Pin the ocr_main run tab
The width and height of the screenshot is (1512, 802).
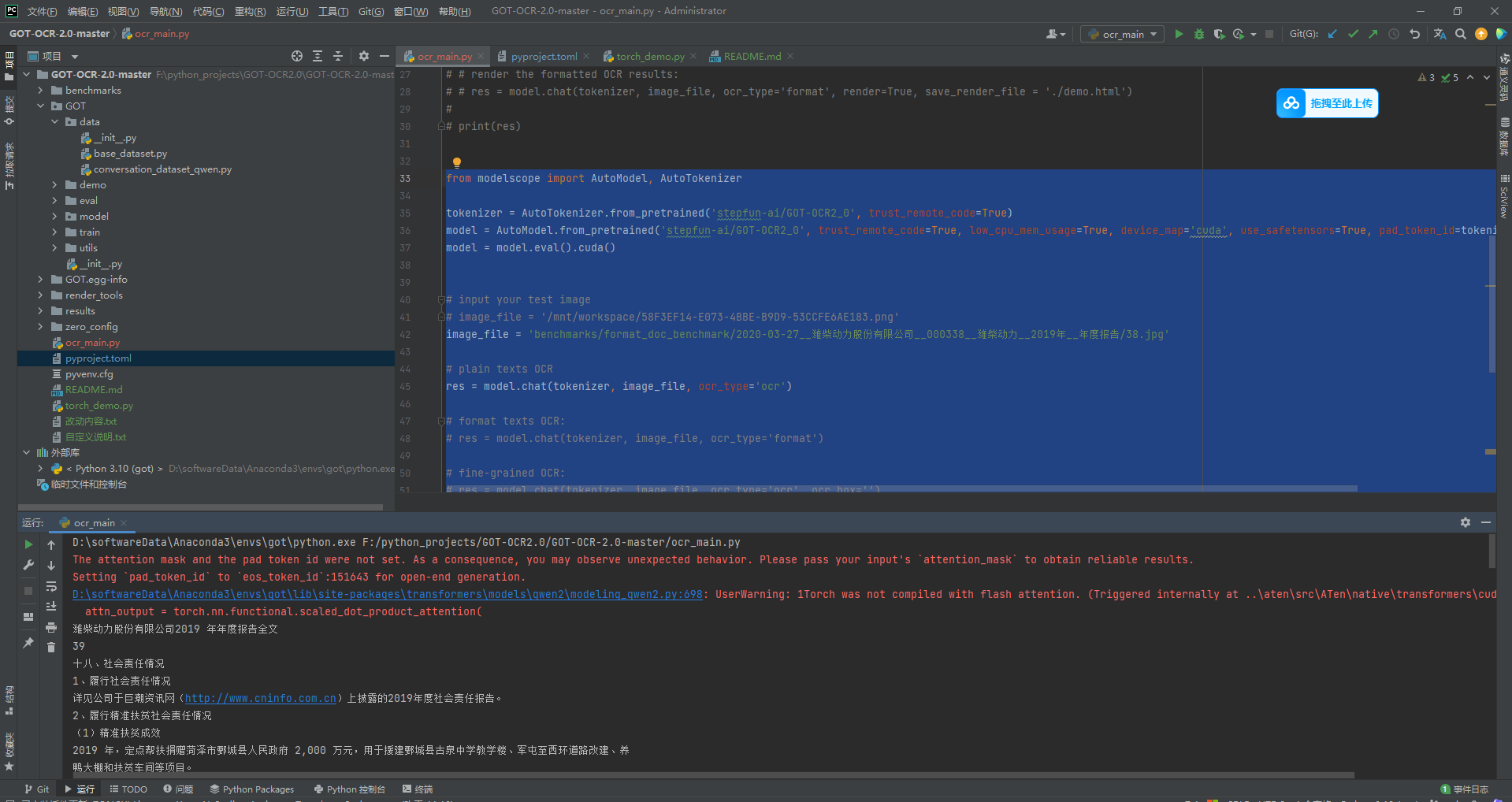[x=28, y=643]
